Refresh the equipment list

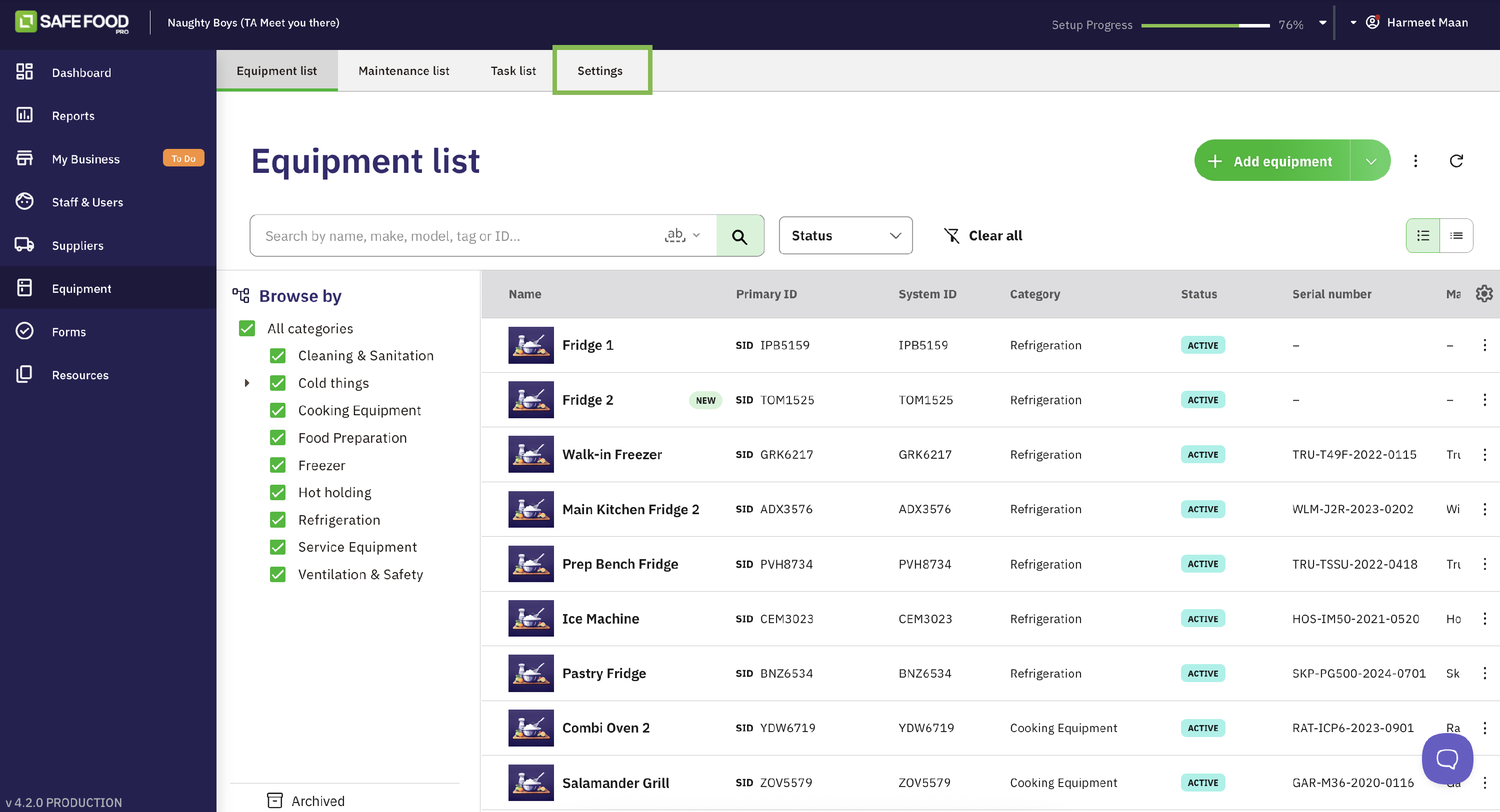point(1455,161)
